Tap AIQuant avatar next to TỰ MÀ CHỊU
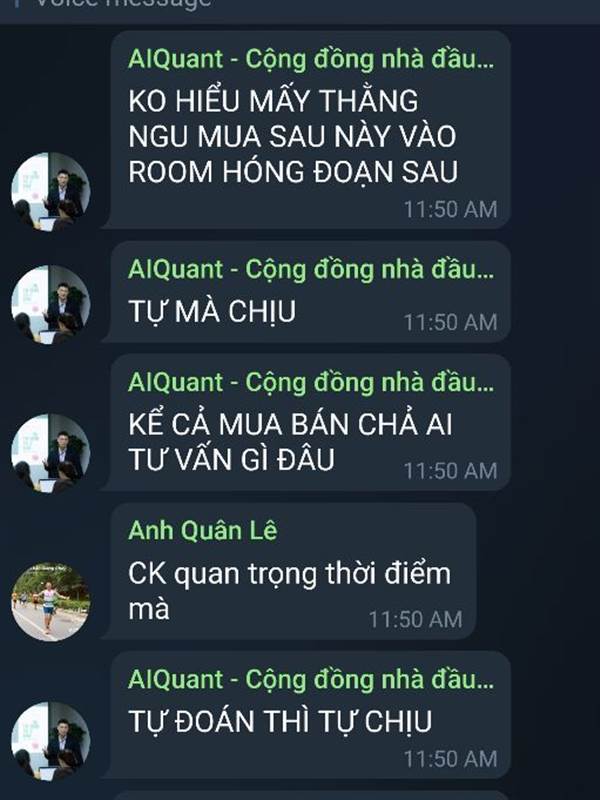Screen dimensions: 600x800 pos(51,305)
